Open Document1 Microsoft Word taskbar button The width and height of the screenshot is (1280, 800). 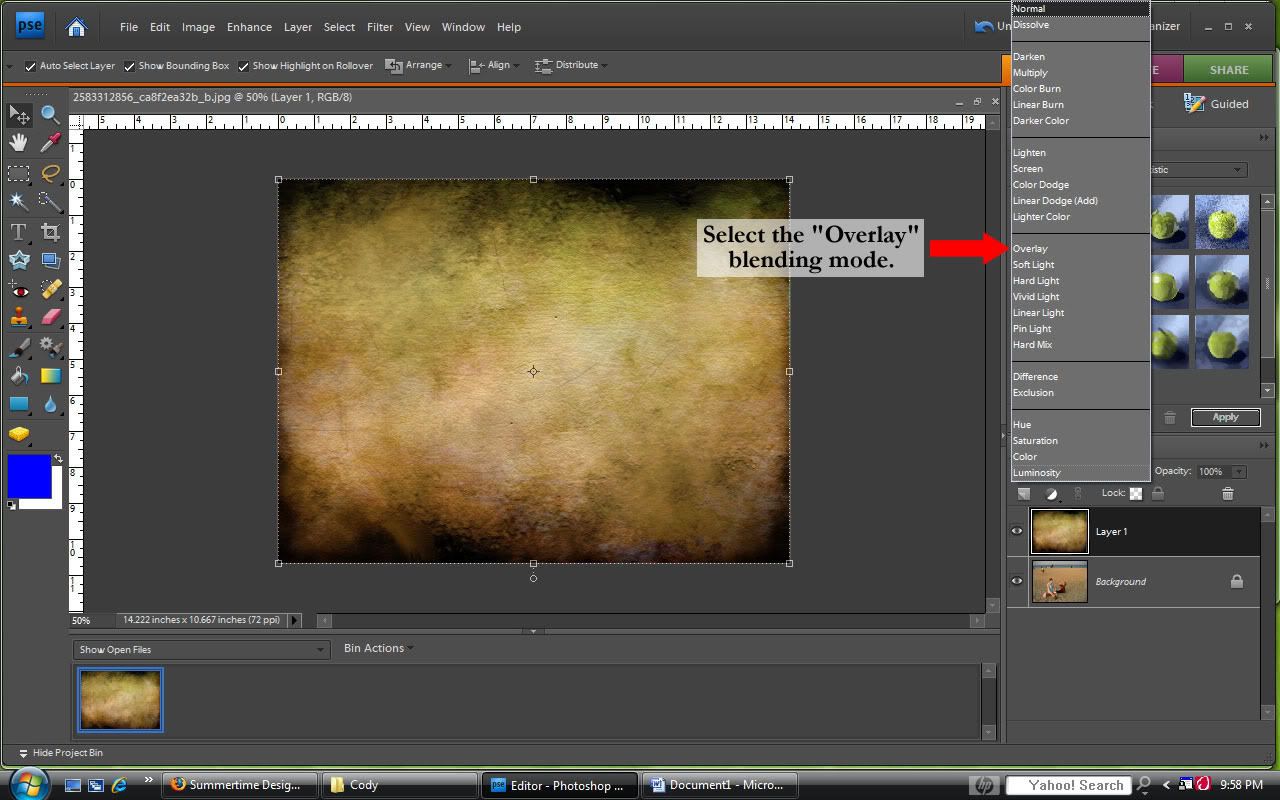[720, 785]
